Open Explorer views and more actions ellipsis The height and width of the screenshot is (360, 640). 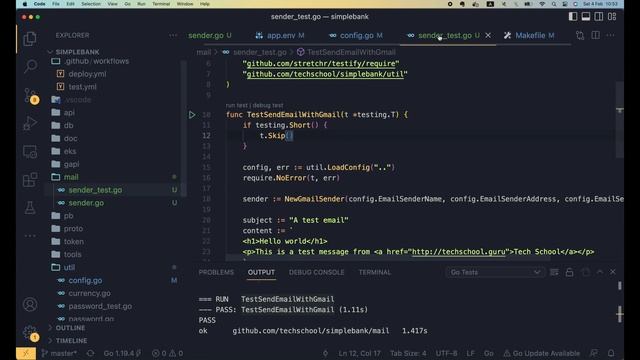(173, 36)
